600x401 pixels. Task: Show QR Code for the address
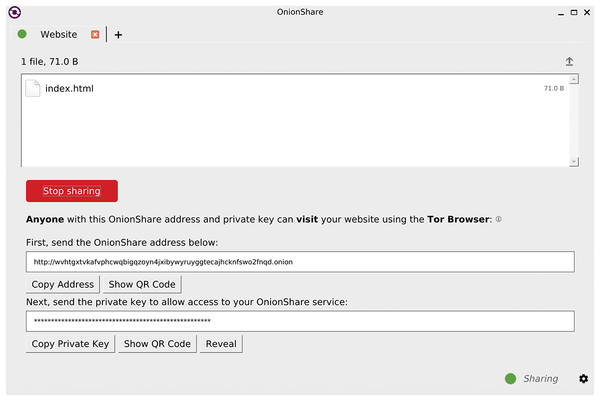tap(142, 284)
